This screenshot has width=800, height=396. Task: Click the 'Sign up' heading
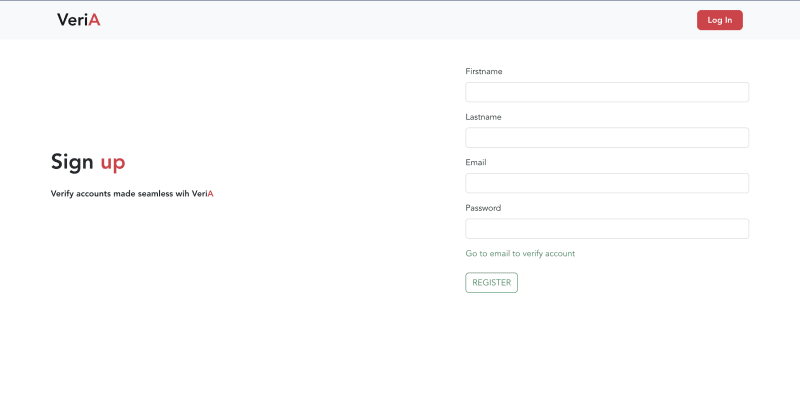click(88, 162)
